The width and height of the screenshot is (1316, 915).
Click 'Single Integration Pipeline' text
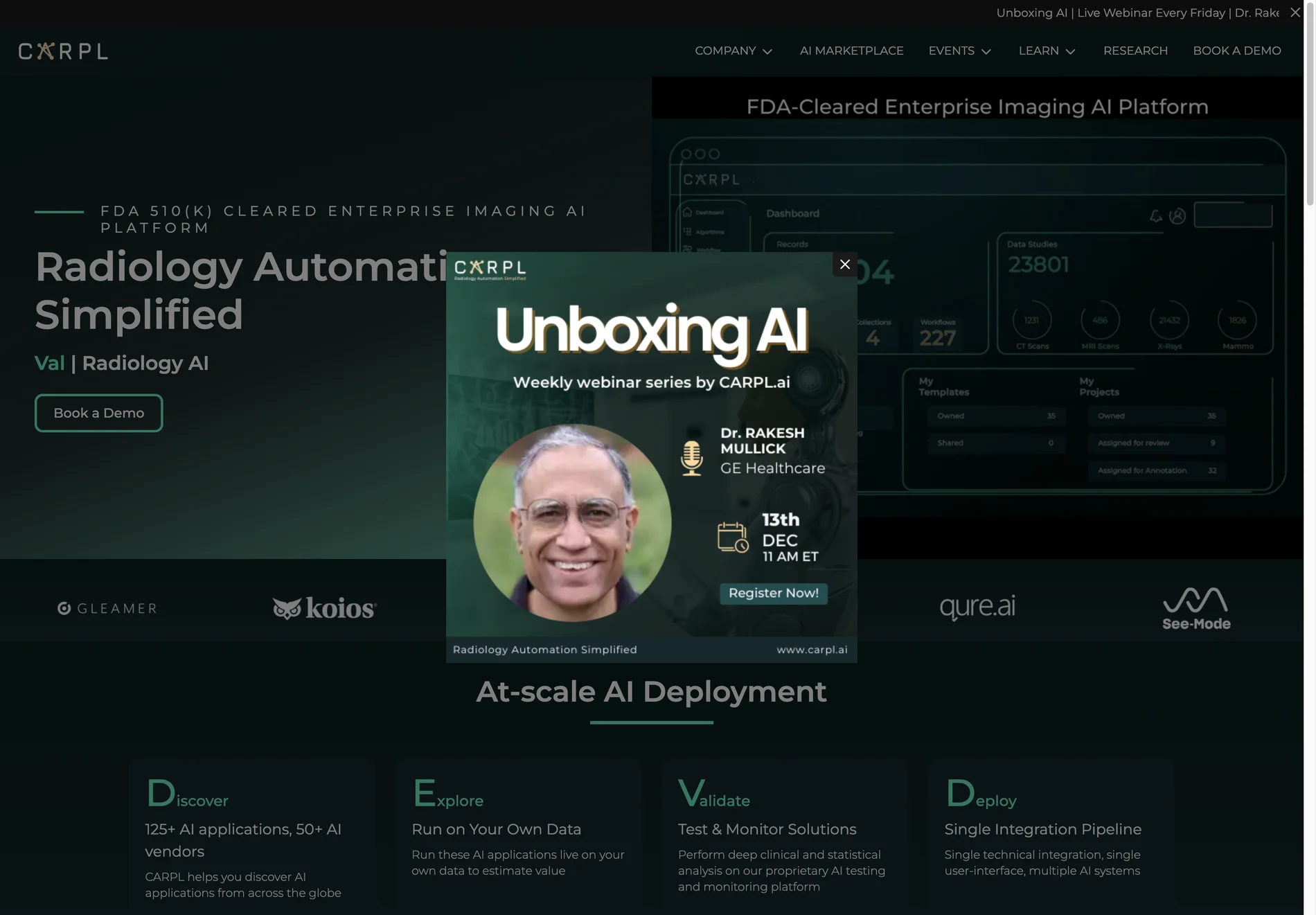(1043, 829)
